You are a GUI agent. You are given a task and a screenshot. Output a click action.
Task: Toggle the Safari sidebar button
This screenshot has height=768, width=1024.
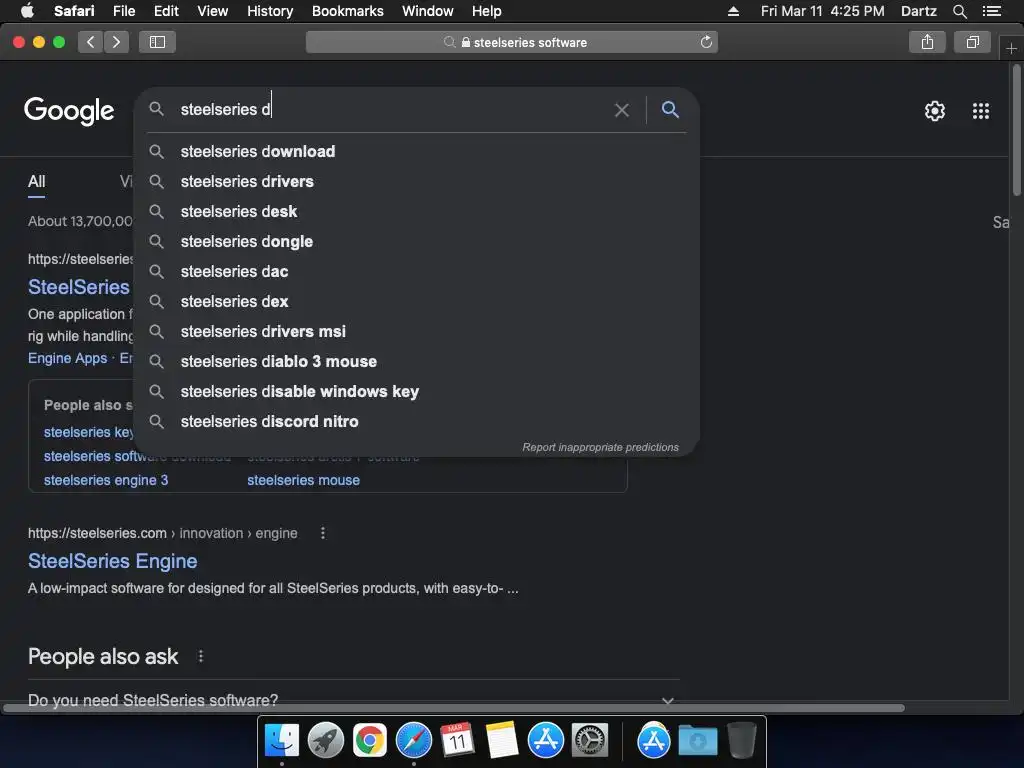click(x=157, y=42)
